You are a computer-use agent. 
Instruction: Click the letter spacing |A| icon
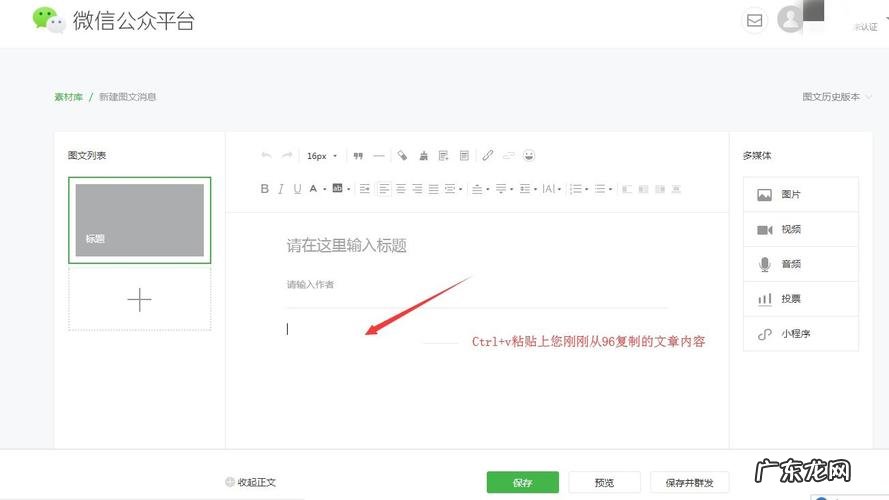click(548, 189)
